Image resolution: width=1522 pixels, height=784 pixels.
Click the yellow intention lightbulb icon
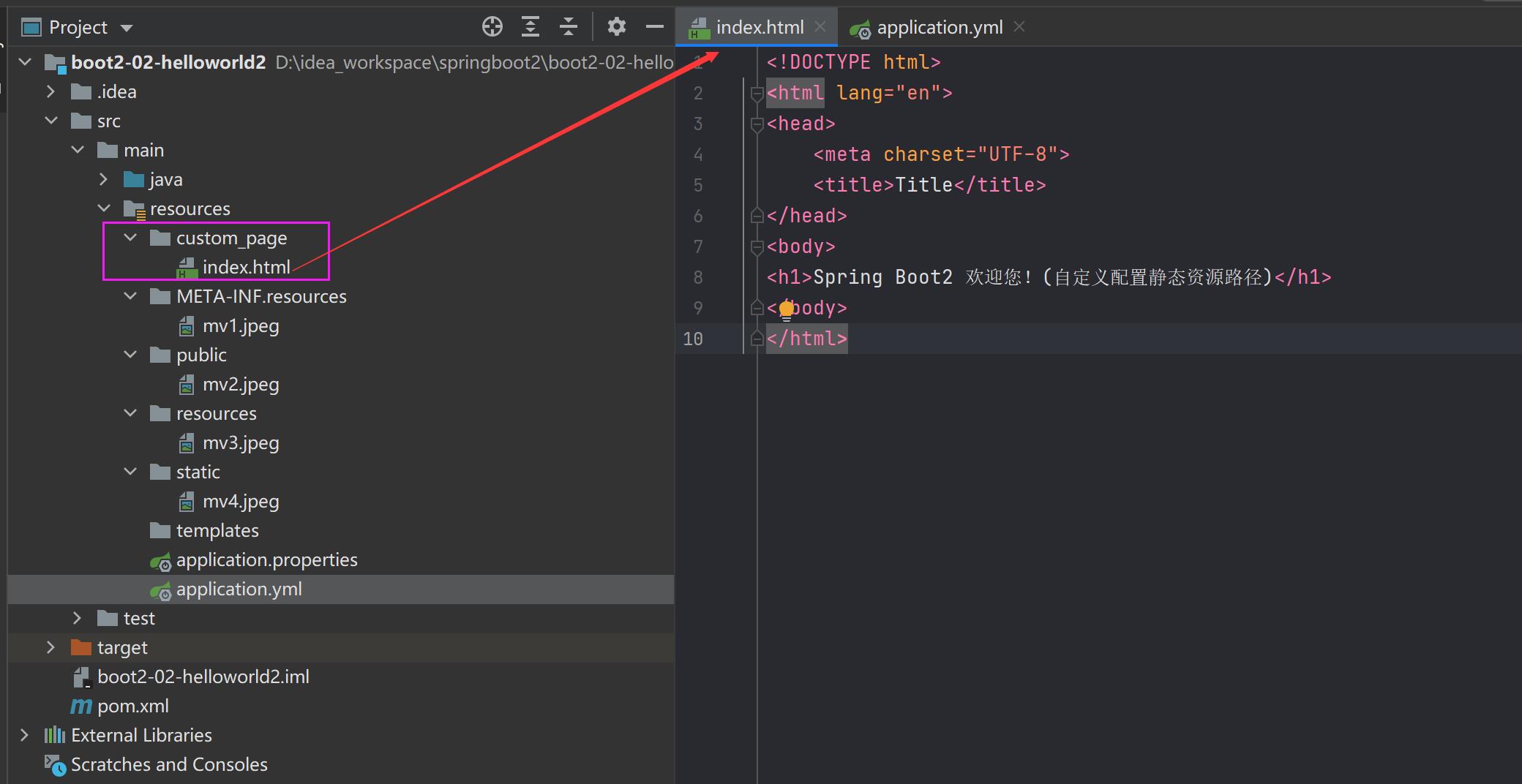point(787,310)
